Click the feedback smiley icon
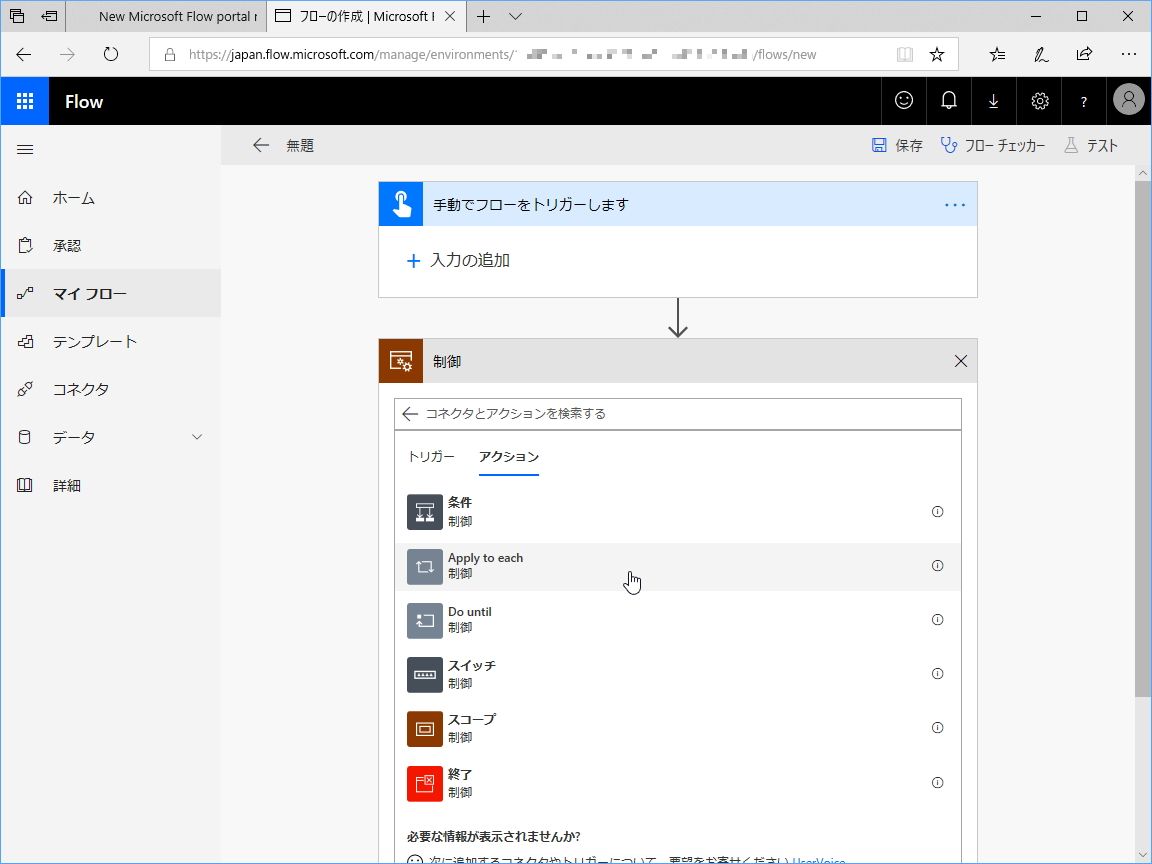The height and width of the screenshot is (864, 1152). point(904,101)
